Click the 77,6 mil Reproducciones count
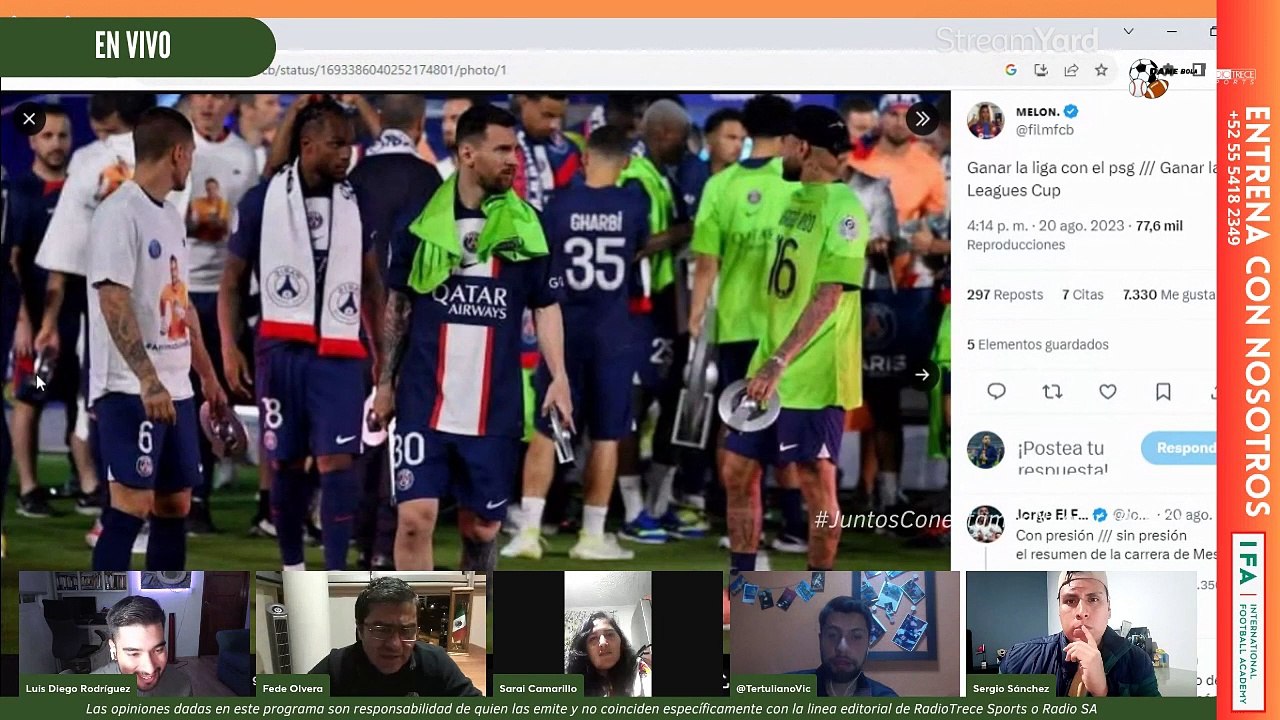Viewport: 1280px width, 720px height. tap(1074, 235)
